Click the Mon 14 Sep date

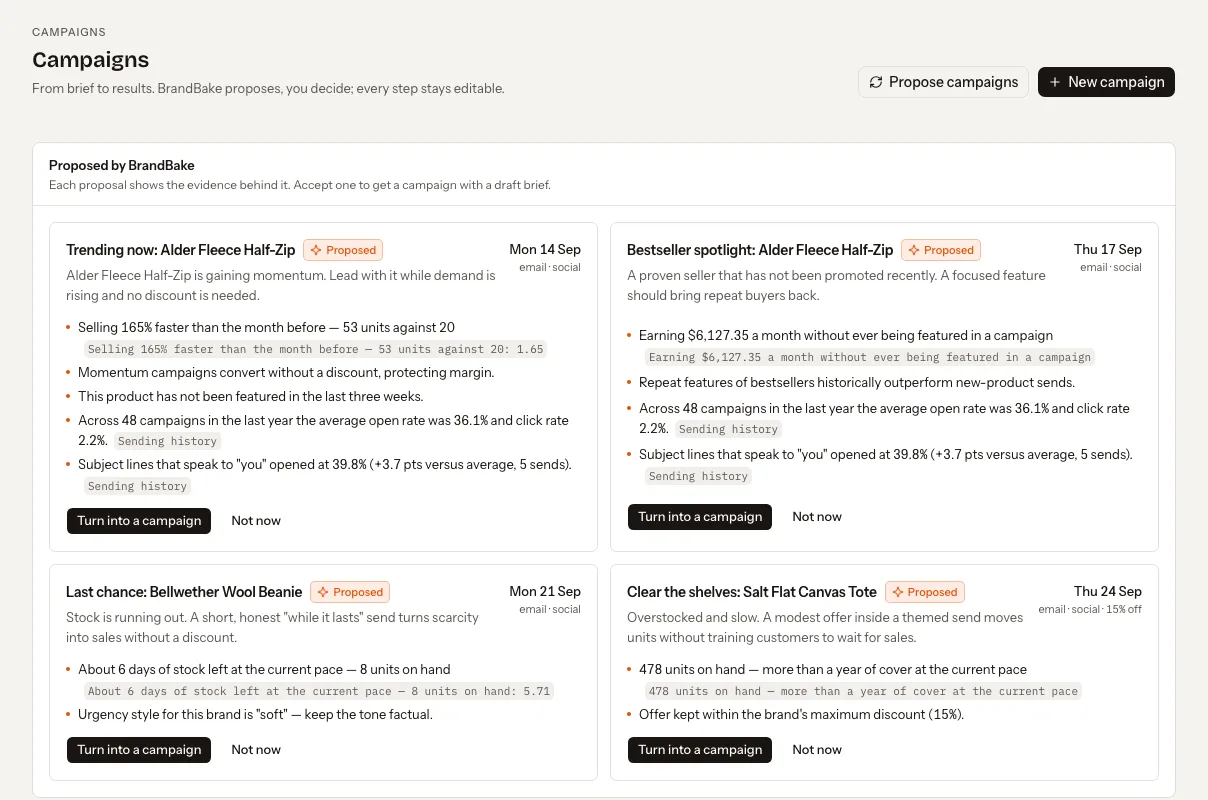click(545, 249)
